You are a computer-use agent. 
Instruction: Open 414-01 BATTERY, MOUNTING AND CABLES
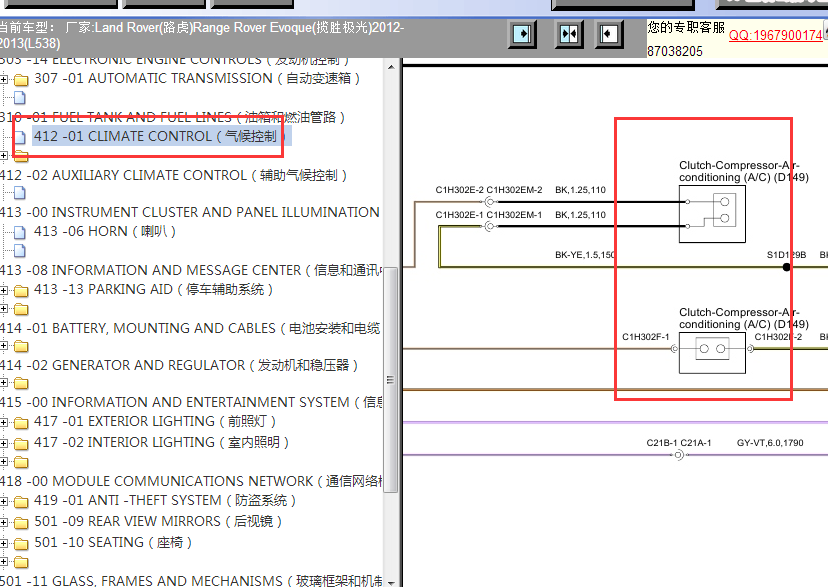coord(190,328)
